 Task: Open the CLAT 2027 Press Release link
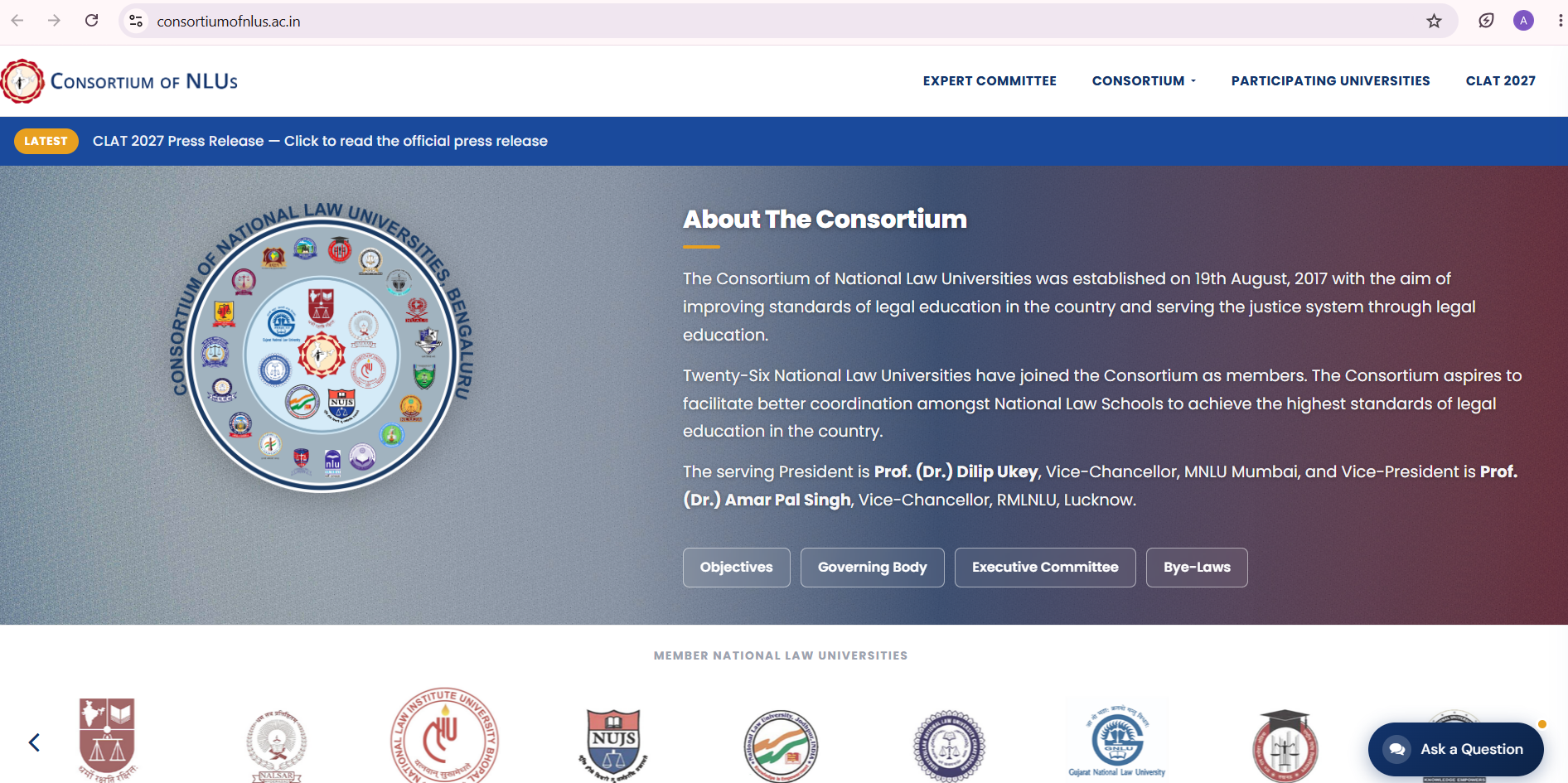pos(320,141)
